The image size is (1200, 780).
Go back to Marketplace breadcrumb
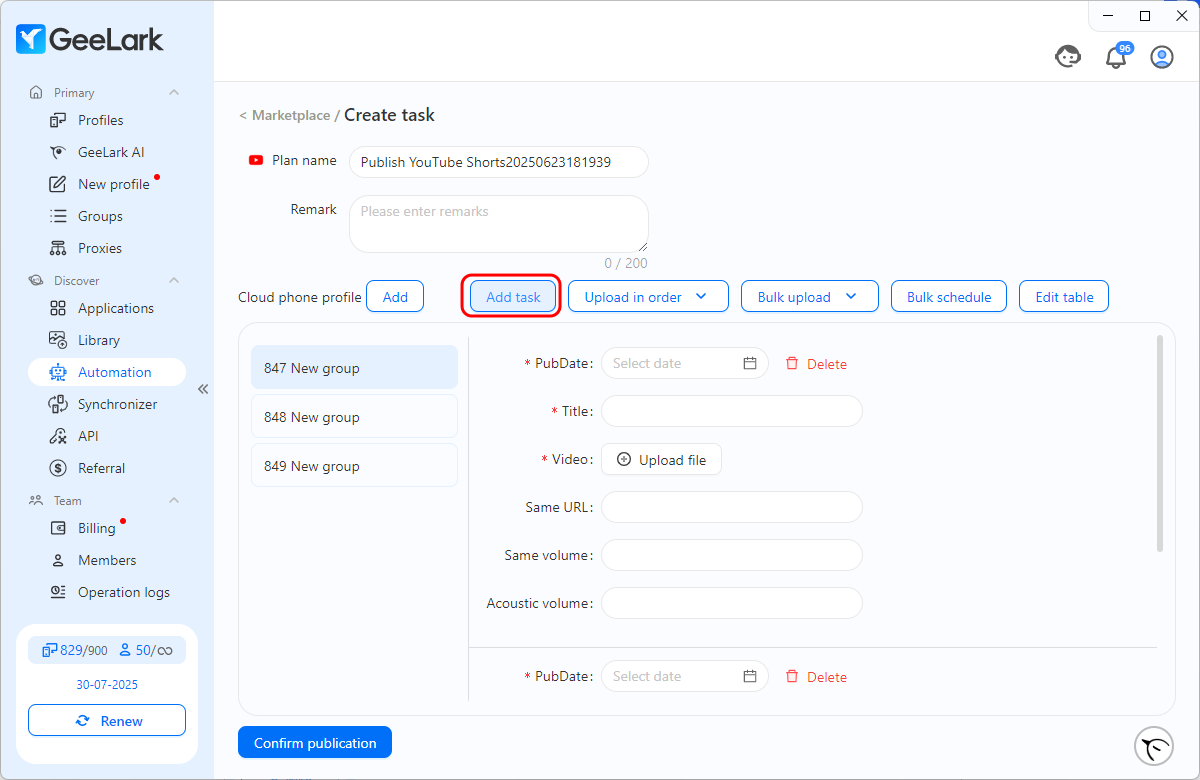click(x=291, y=116)
